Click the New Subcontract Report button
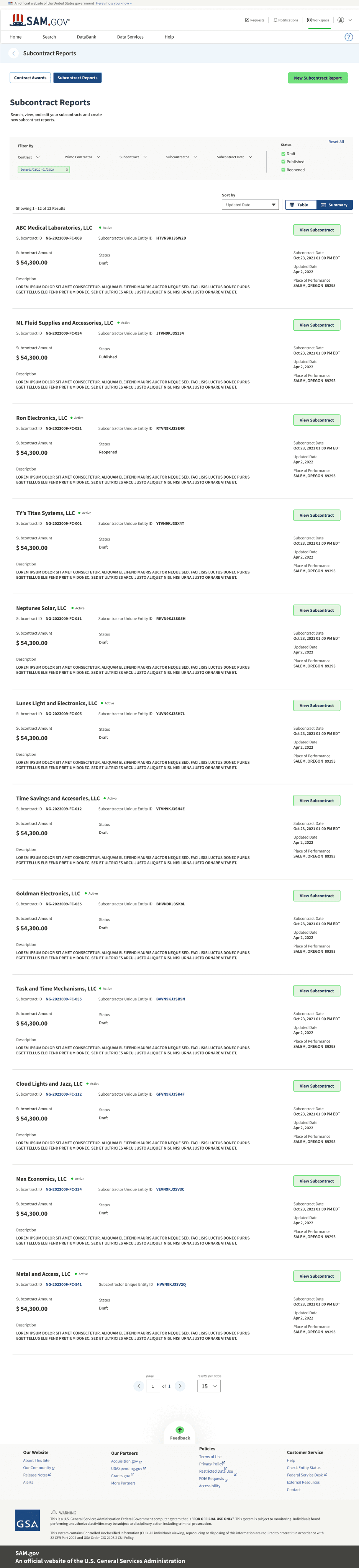 tap(318, 78)
